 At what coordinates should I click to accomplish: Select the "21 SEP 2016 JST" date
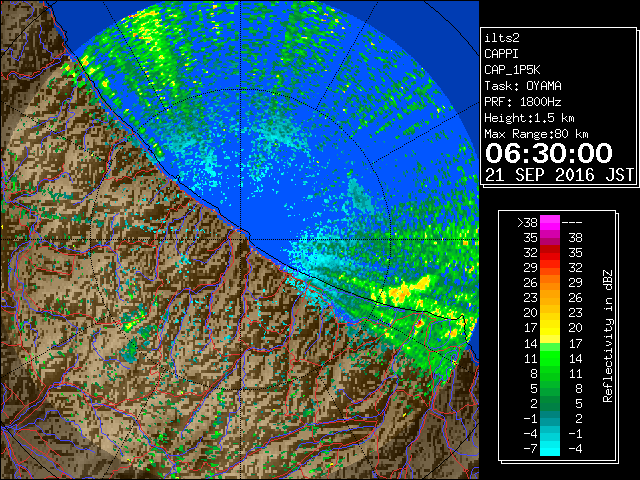coord(559,175)
